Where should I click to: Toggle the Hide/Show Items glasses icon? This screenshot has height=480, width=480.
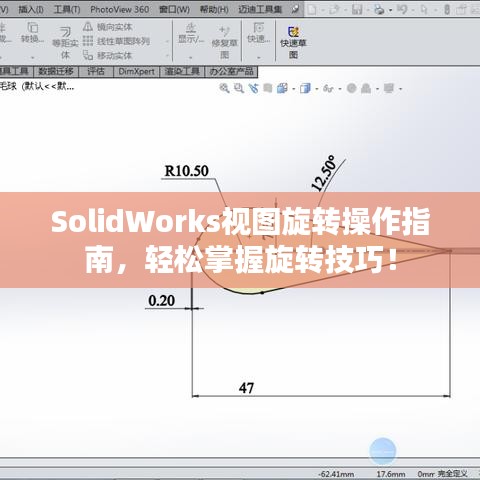tap(328, 89)
